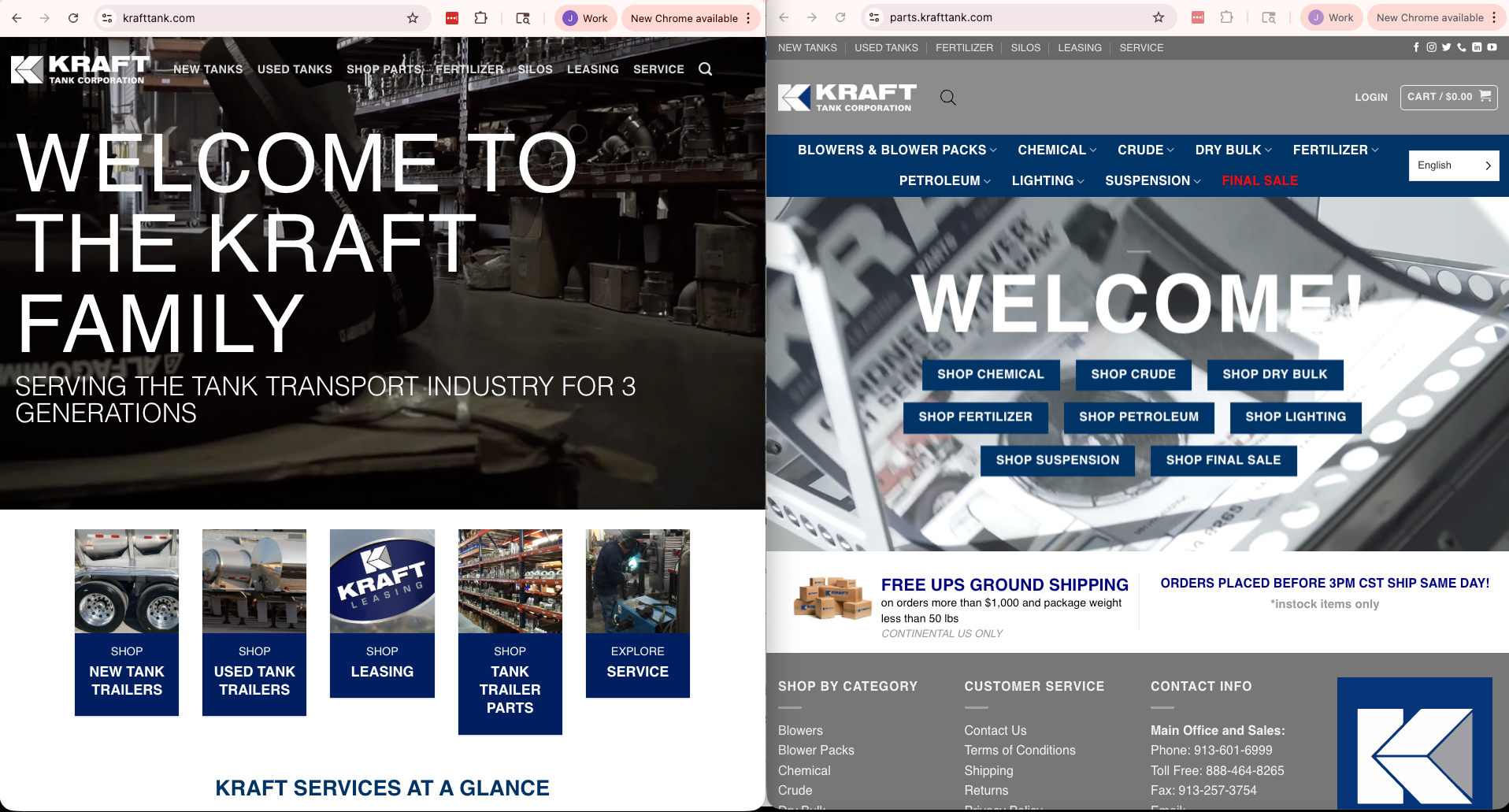Open the Chrome three-dot menu in right window
Screen dimensions: 1509x812
1494,17
